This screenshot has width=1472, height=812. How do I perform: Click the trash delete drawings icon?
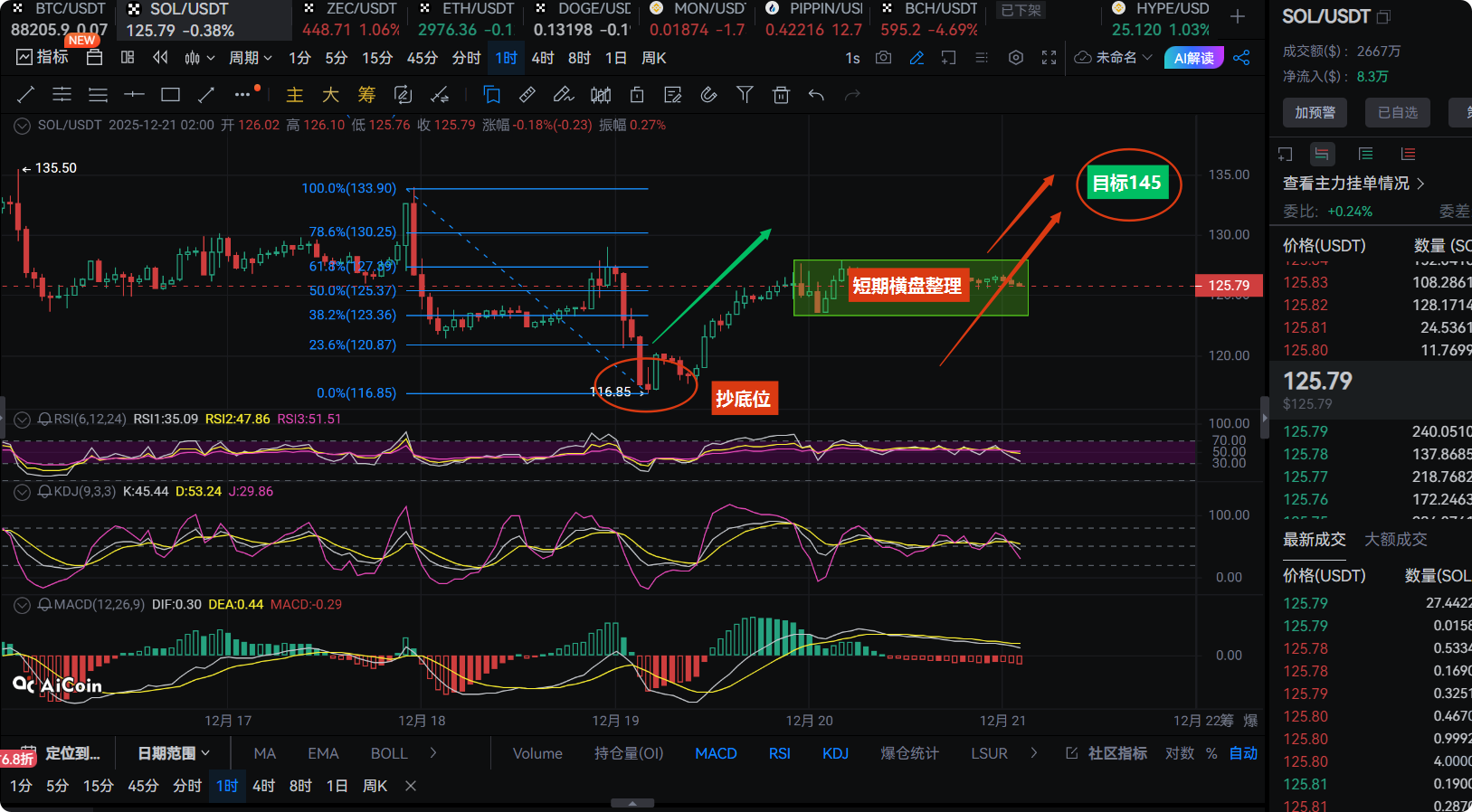click(x=781, y=95)
